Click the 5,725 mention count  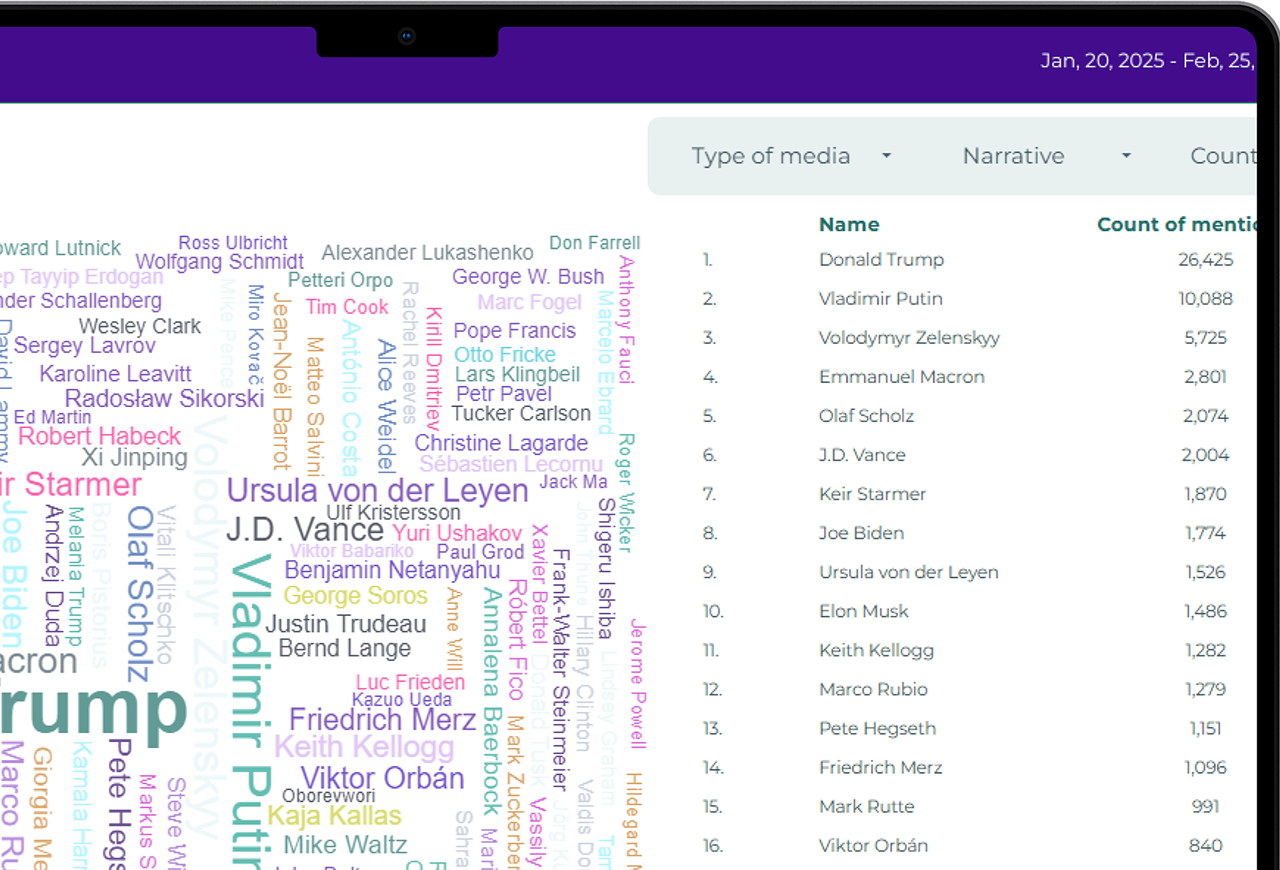[x=1206, y=337]
